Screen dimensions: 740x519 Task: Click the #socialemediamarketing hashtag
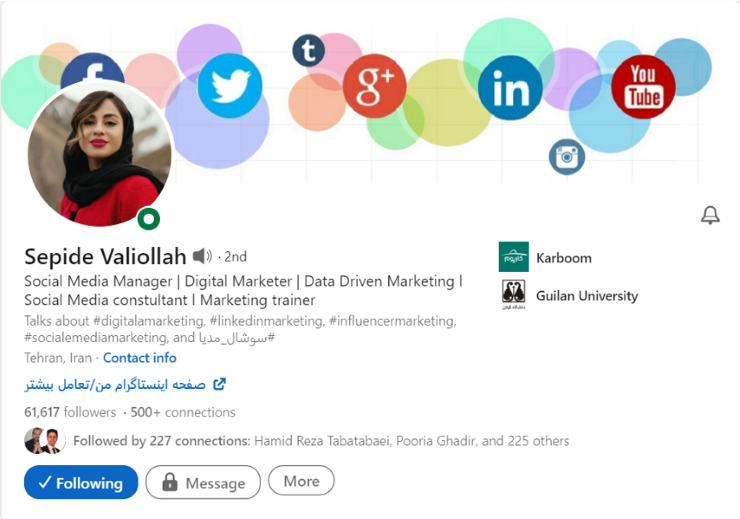pyautogui.click(x=95, y=338)
